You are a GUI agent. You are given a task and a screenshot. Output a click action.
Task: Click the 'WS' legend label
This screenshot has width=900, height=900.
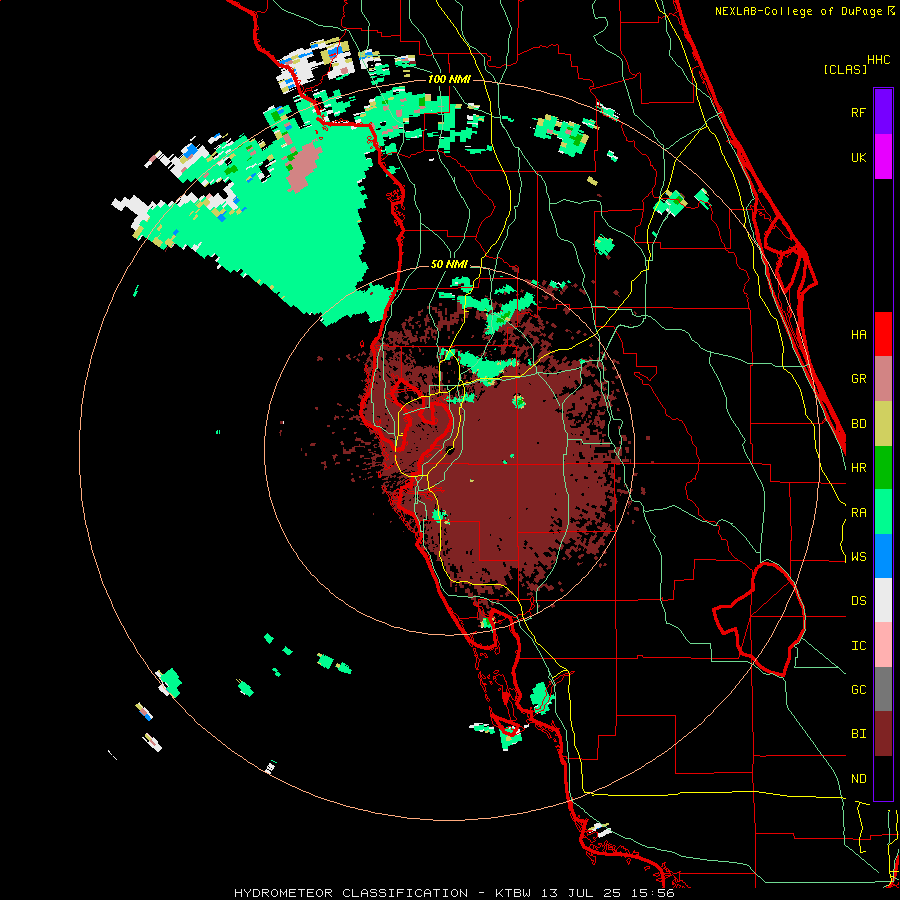coord(858,557)
